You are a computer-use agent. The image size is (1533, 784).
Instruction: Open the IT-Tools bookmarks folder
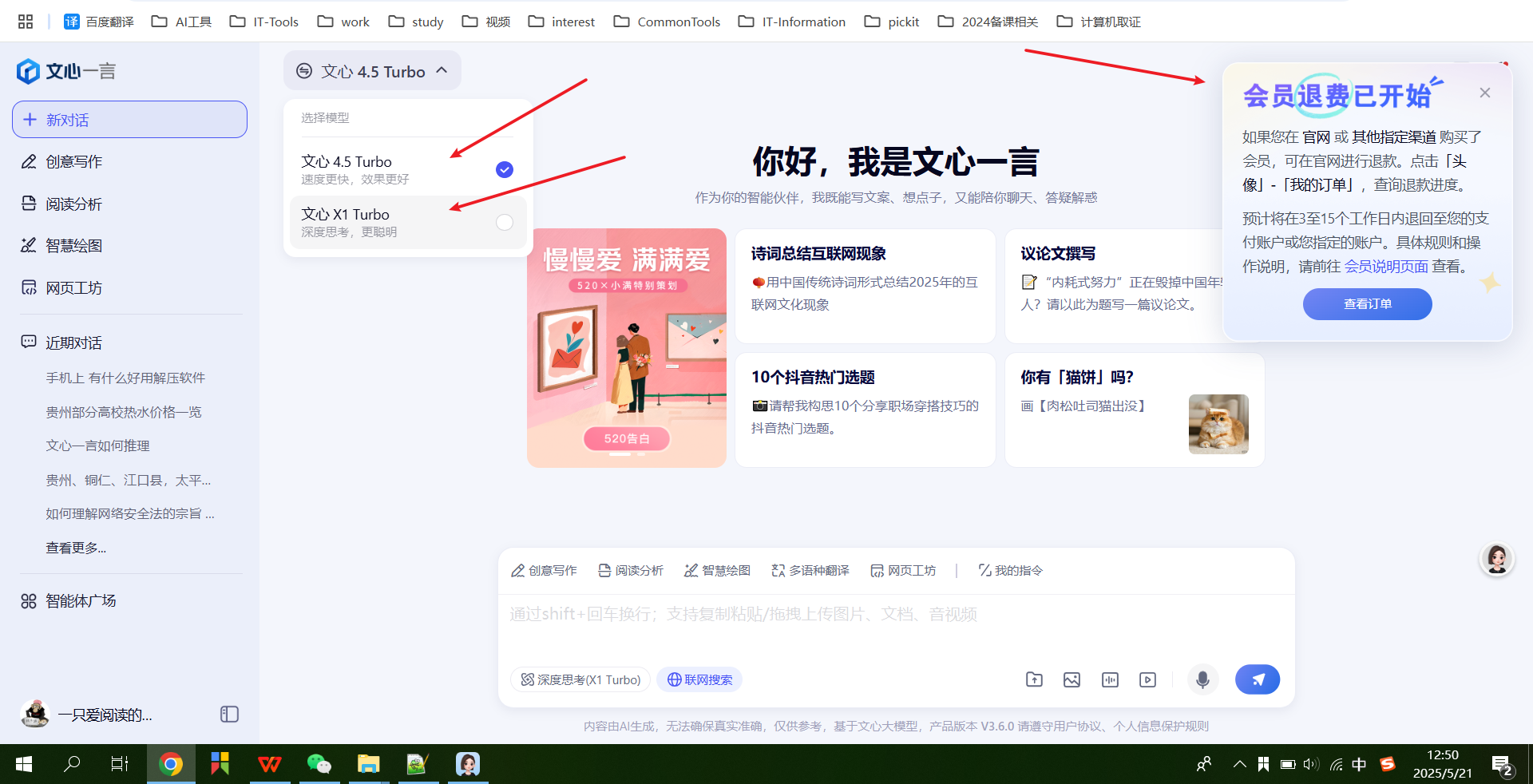(x=264, y=22)
